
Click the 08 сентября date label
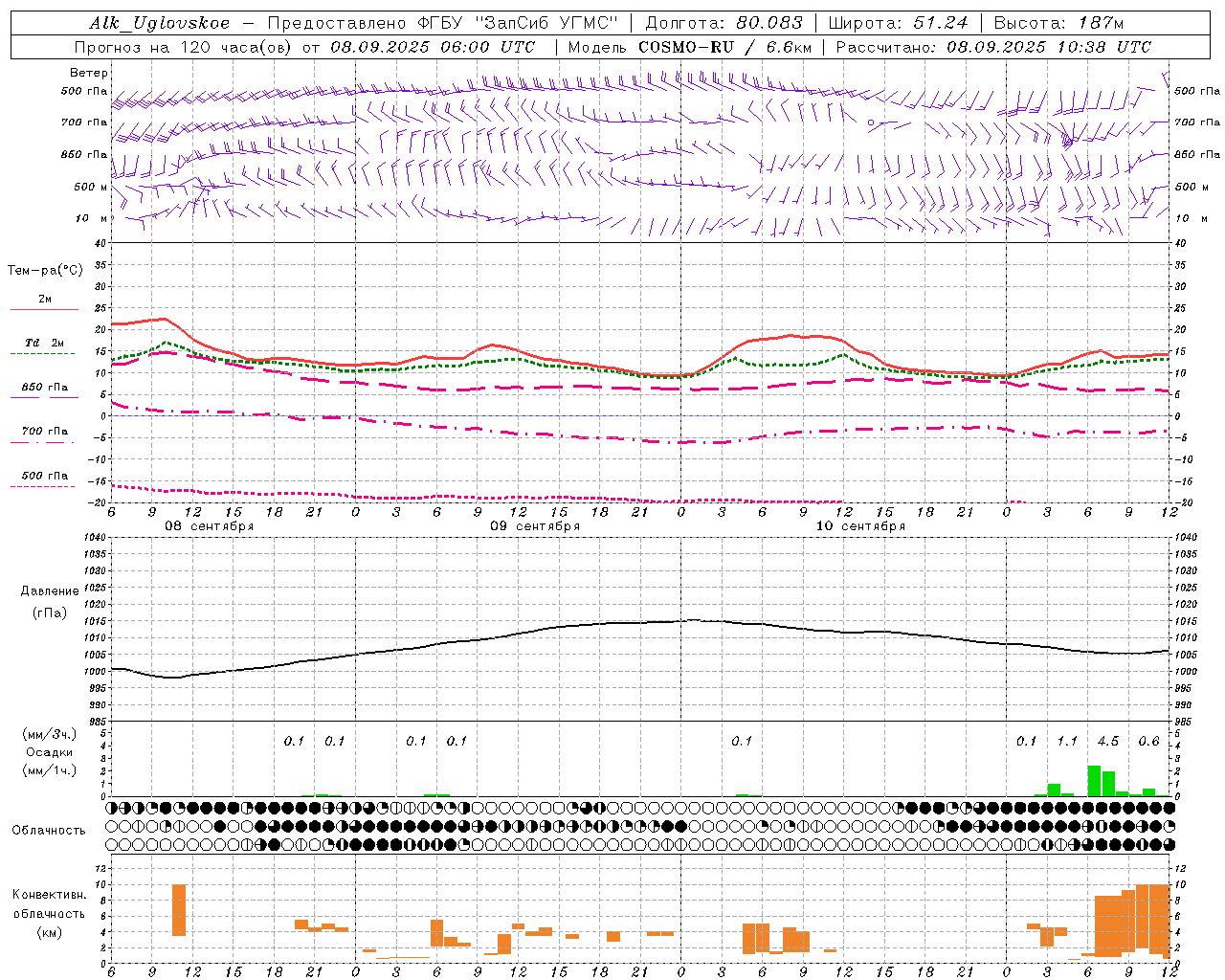point(210,526)
